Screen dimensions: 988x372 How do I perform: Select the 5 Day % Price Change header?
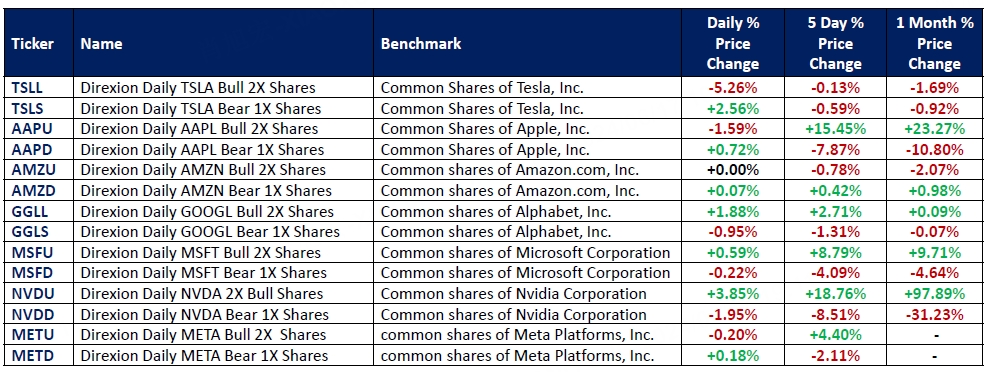tap(835, 44)
